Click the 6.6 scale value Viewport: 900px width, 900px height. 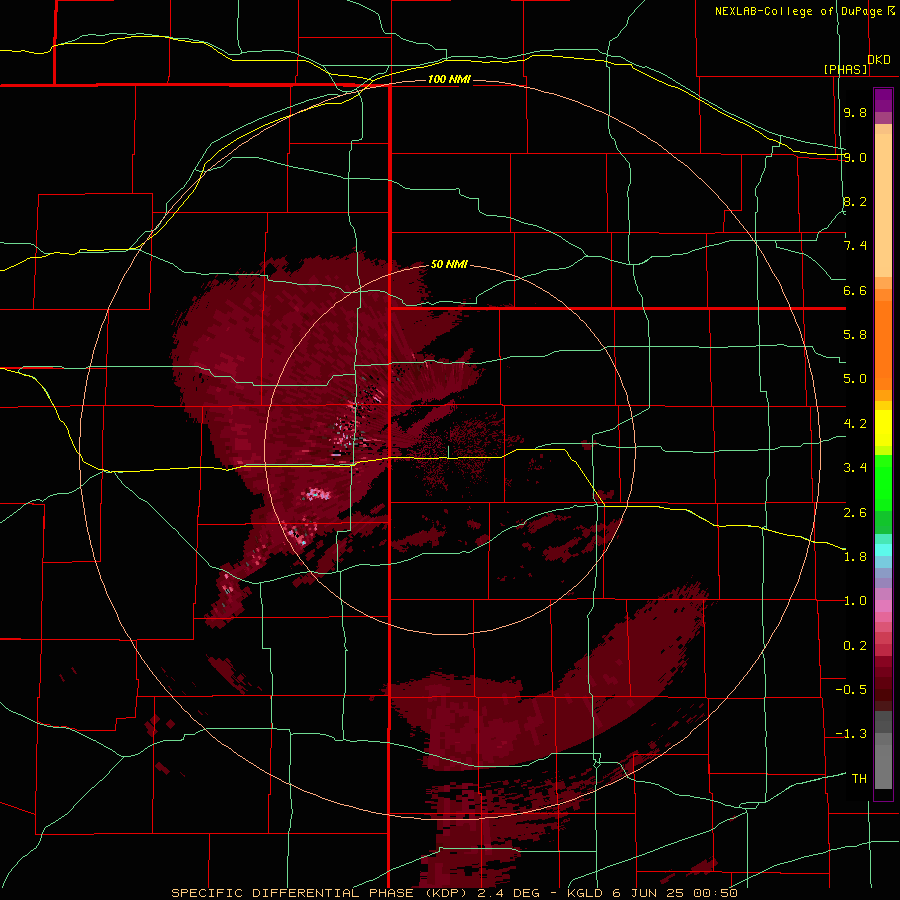tap(855, 290)
